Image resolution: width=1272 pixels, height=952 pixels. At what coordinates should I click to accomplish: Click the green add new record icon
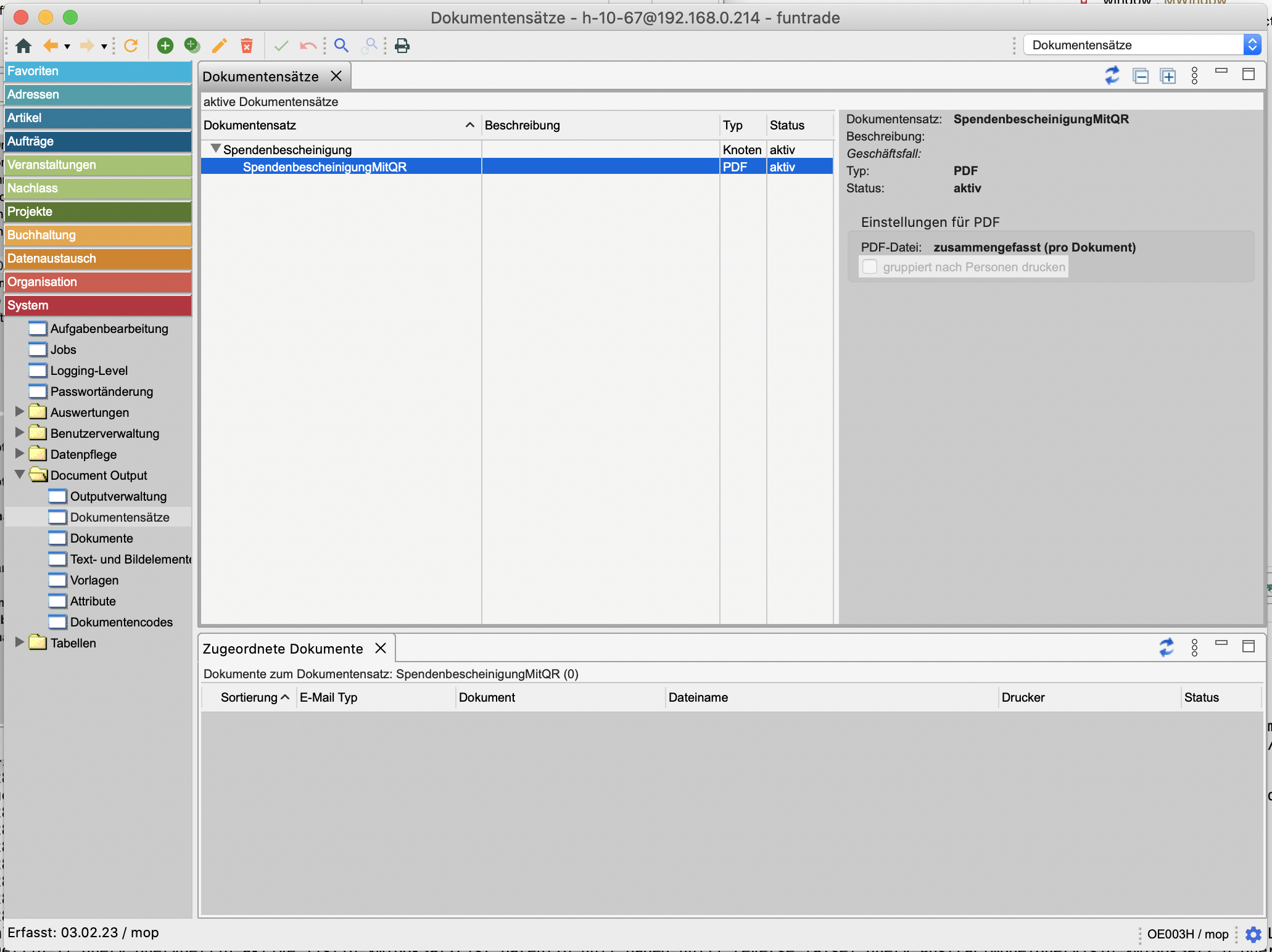165,46
